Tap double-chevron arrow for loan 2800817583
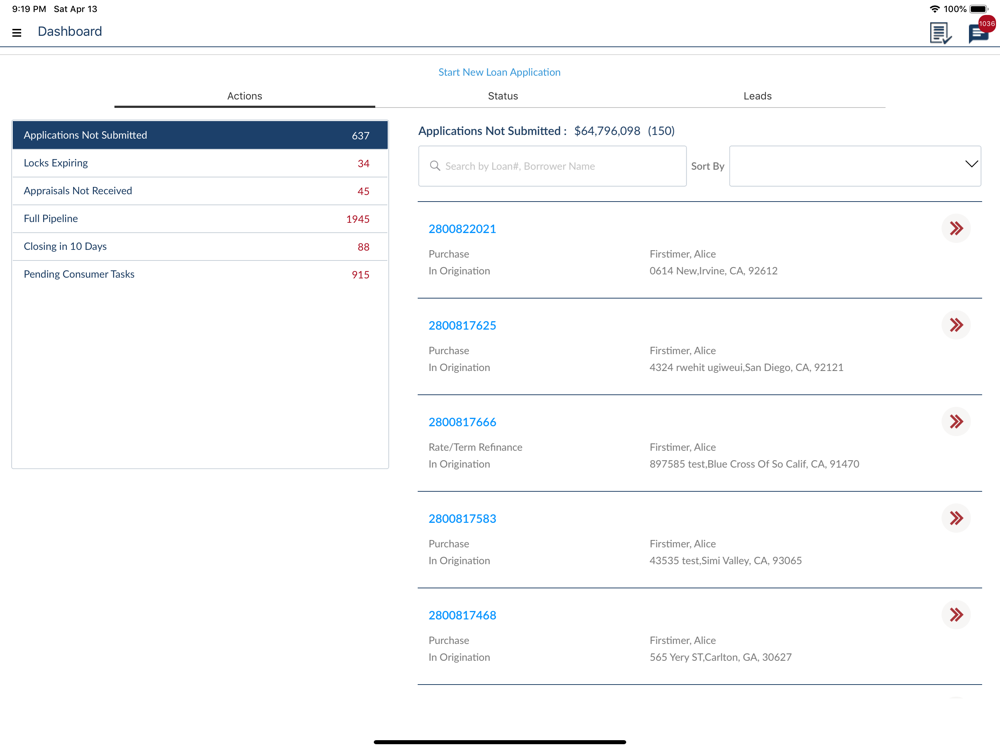This screenshot has width=1000, height=750. (956, 518)
